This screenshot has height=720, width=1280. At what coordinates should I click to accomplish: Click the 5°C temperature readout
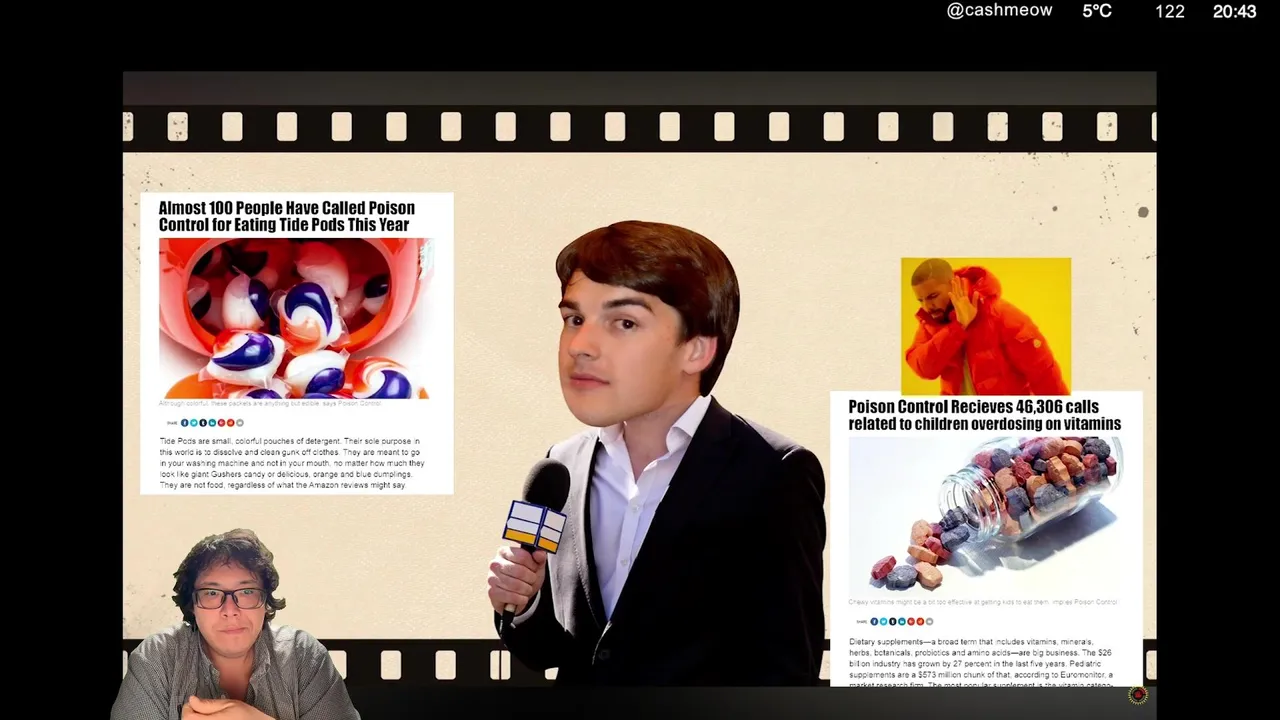pos(1097,11)
